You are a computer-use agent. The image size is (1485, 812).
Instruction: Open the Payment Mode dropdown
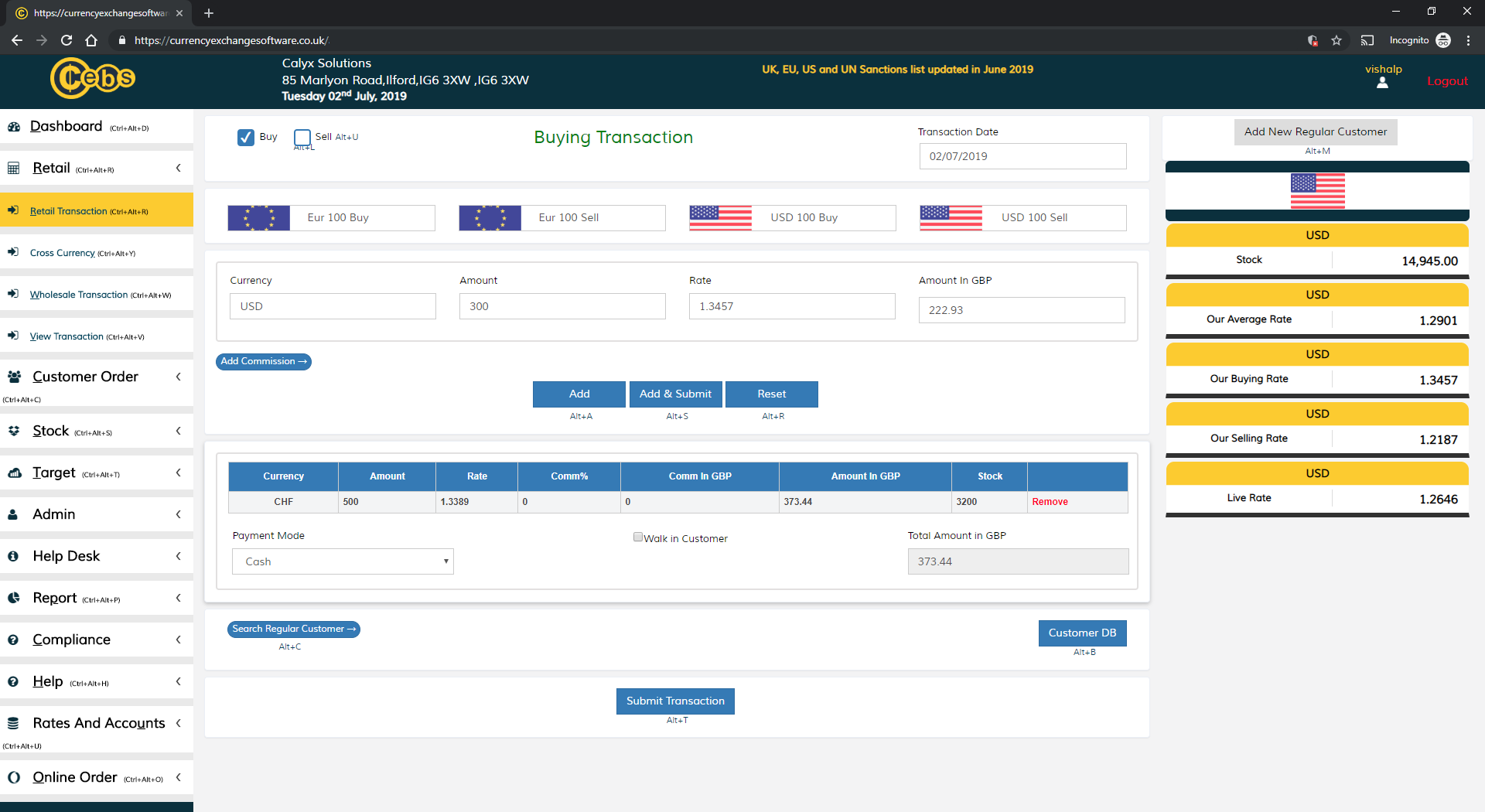pos(343,561)
